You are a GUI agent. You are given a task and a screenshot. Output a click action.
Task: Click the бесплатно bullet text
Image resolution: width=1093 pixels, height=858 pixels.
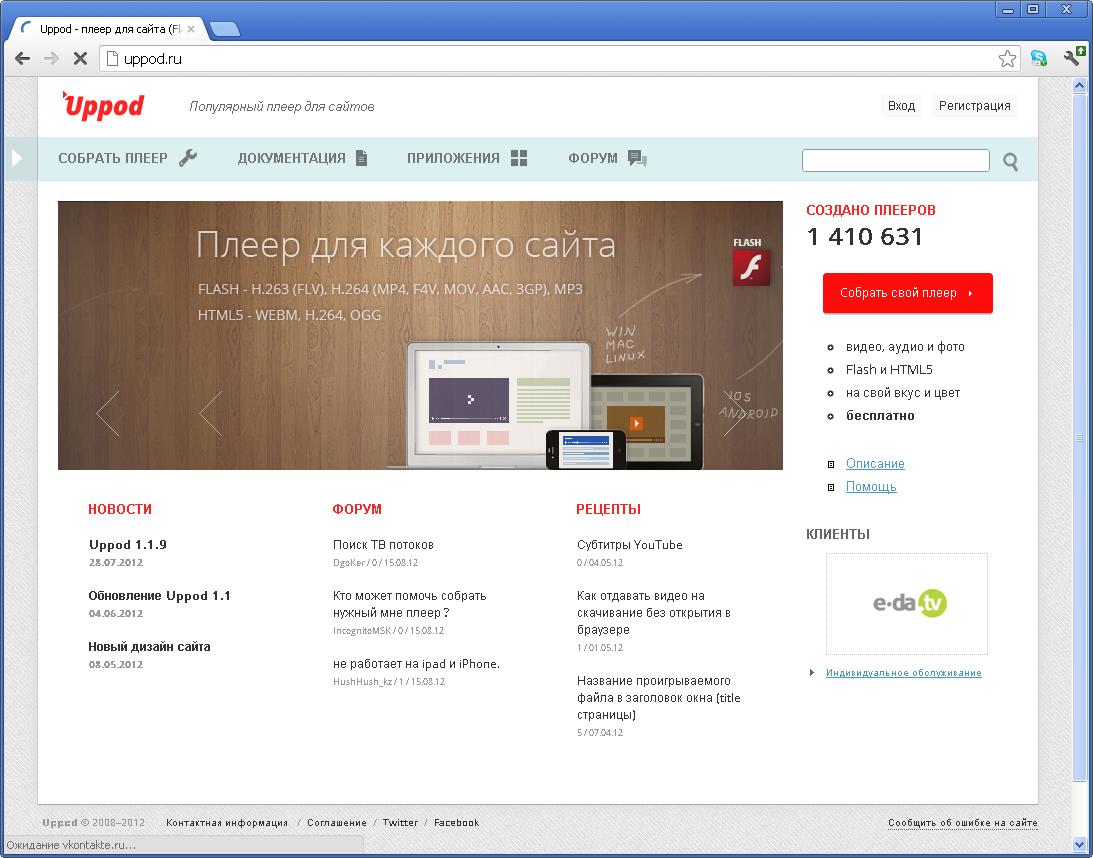(880, 416)
